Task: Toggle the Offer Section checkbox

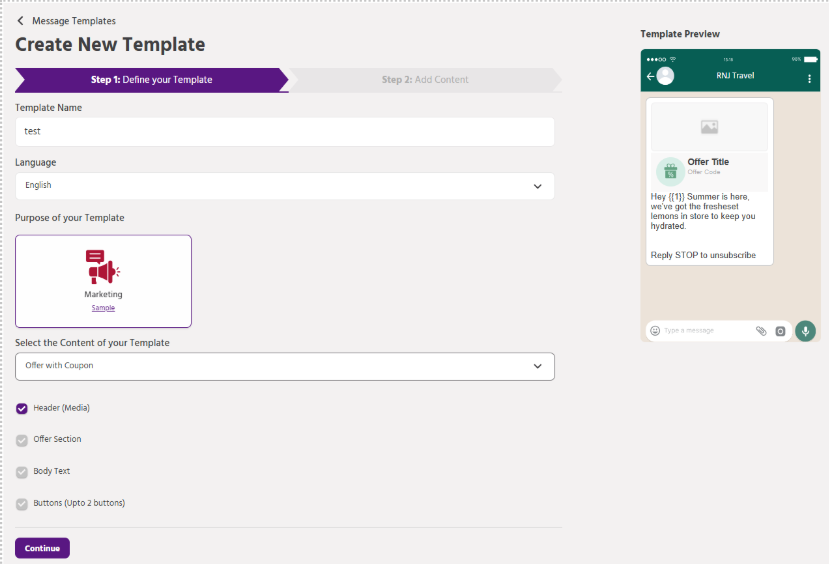Action: click(22, 440)
